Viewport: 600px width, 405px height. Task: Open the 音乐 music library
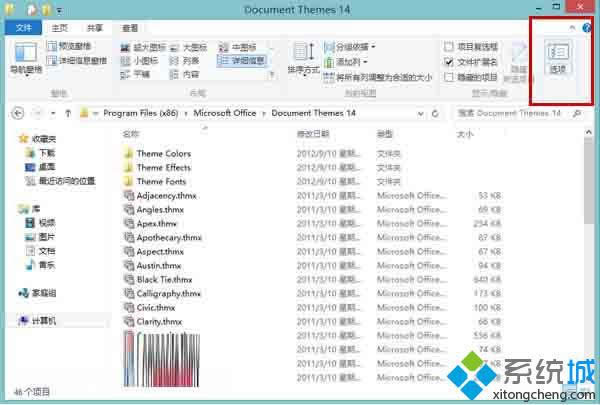coord(40,265)
